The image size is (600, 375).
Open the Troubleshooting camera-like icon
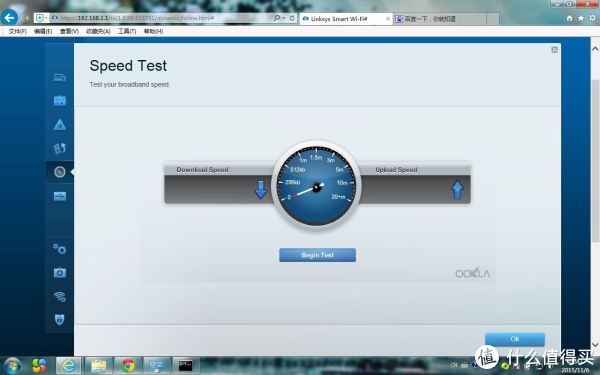(x=60, y=273)
